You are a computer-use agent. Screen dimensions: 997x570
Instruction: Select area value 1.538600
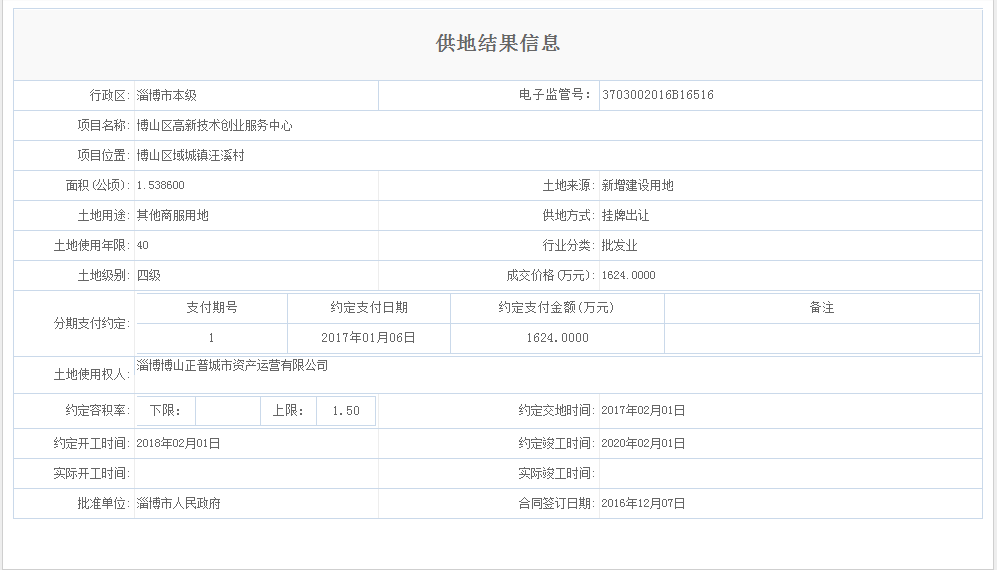tap(160, 185)
